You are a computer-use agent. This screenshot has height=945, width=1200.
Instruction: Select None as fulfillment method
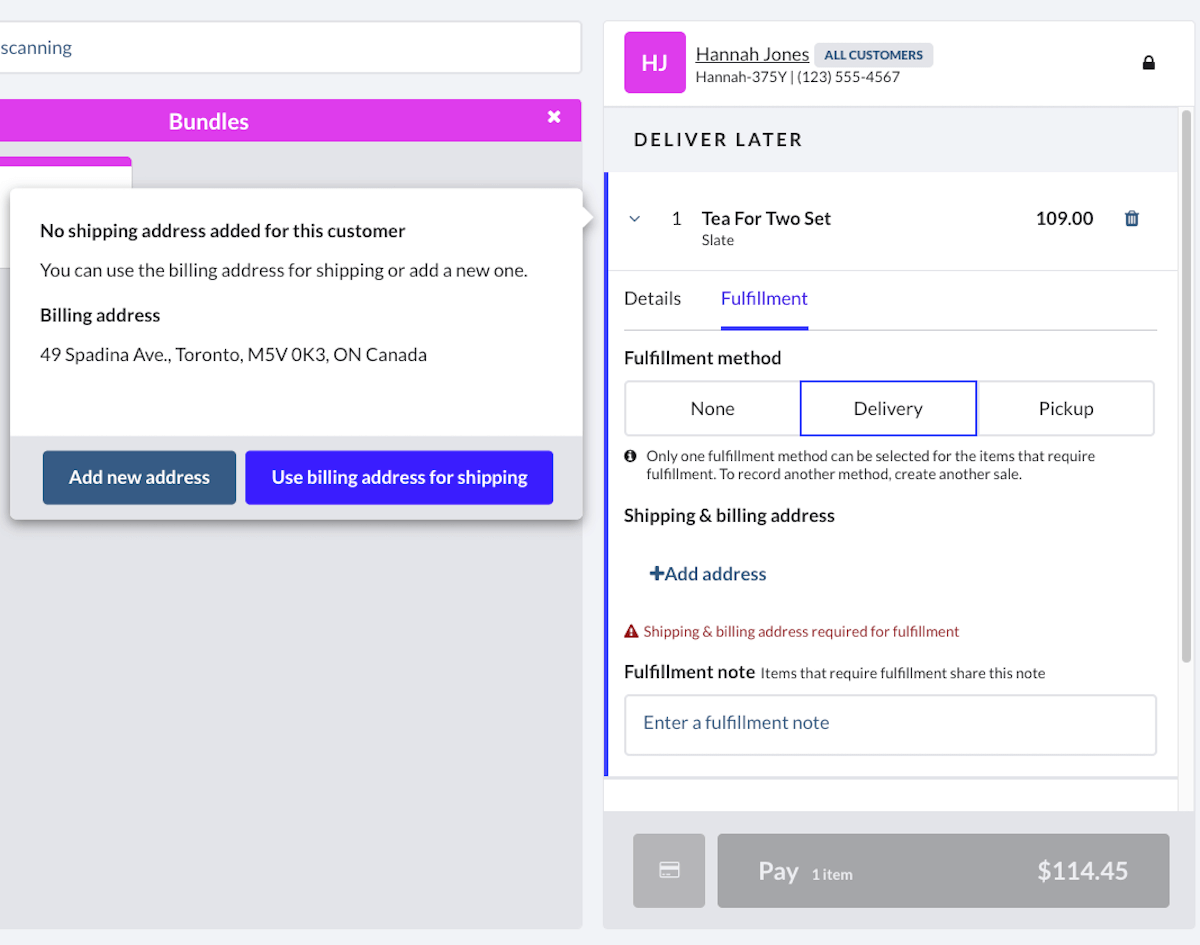pyautogui.click(x=712, y=408)
